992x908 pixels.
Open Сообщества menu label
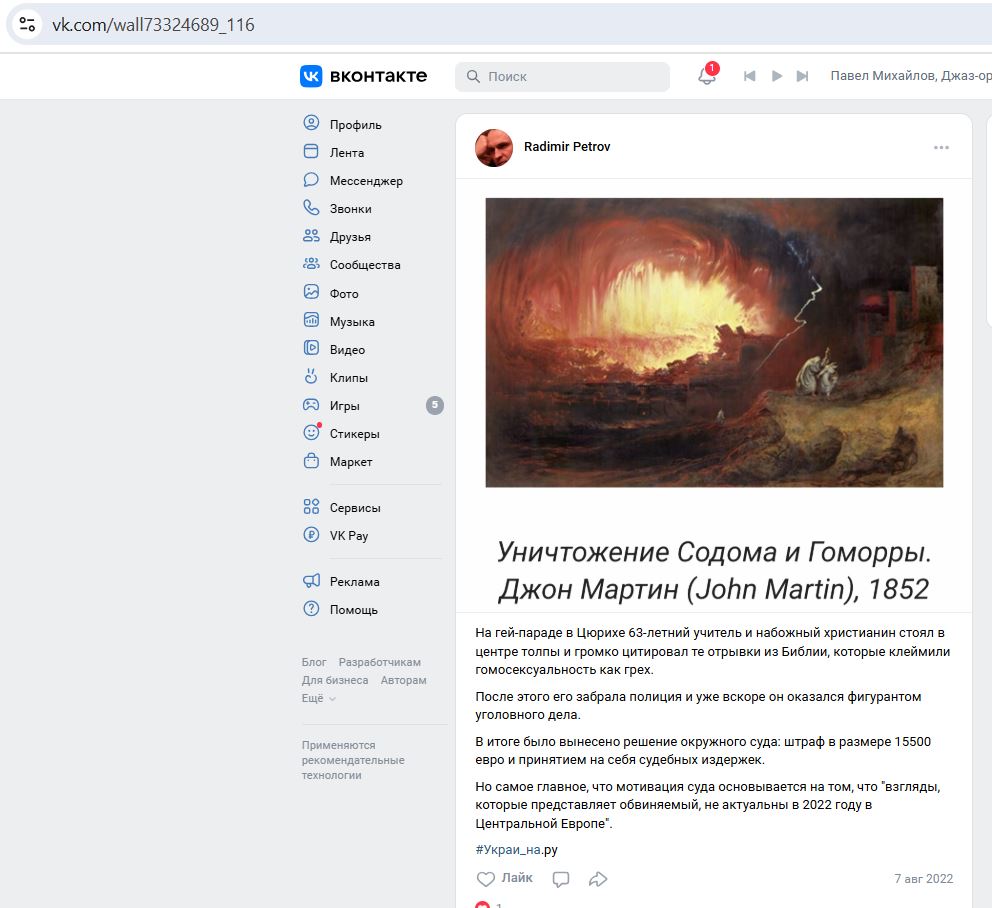click(365, 265)
